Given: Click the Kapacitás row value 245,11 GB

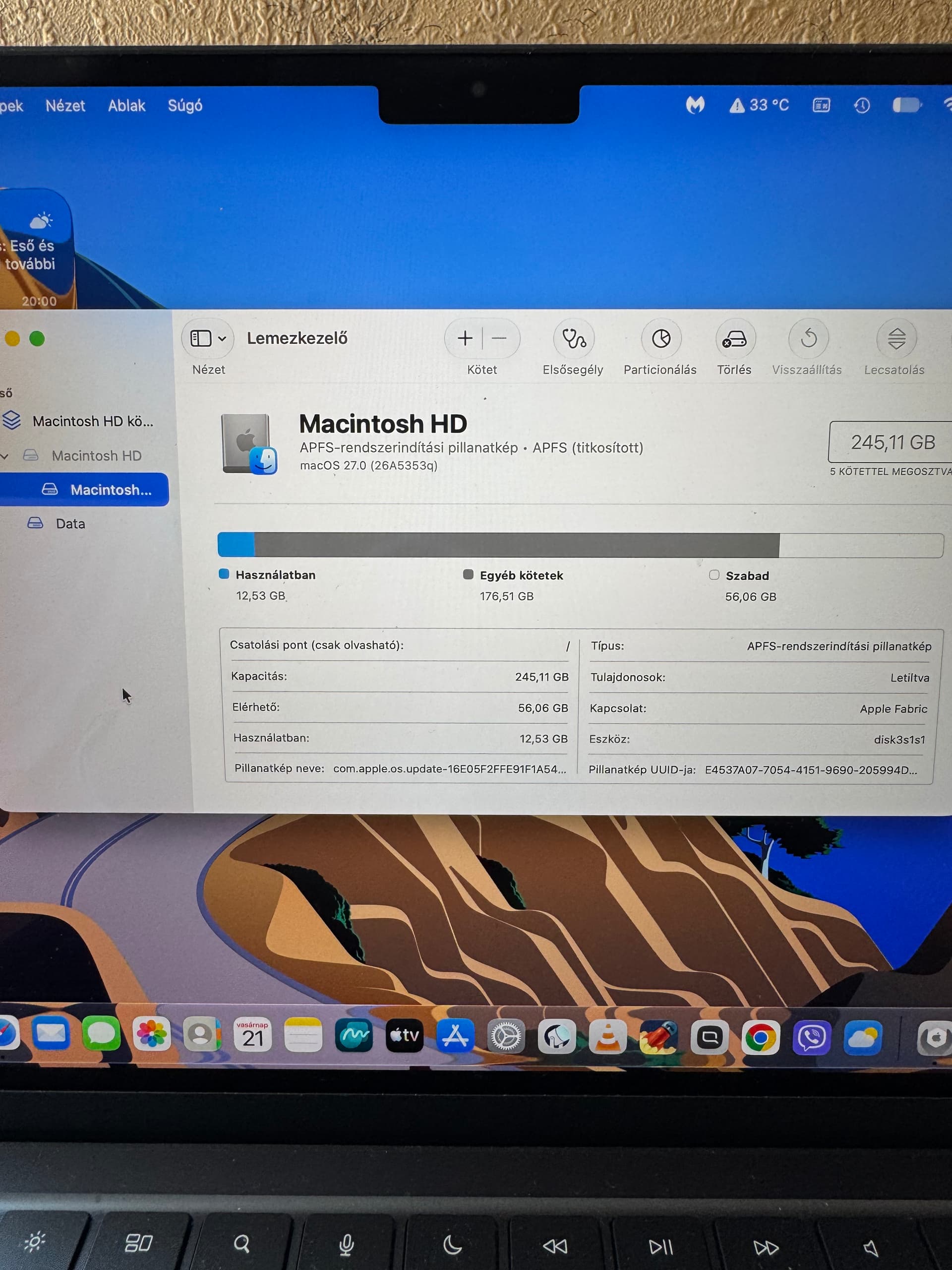Looking at the screenshot, I should [x=542, y=677].
